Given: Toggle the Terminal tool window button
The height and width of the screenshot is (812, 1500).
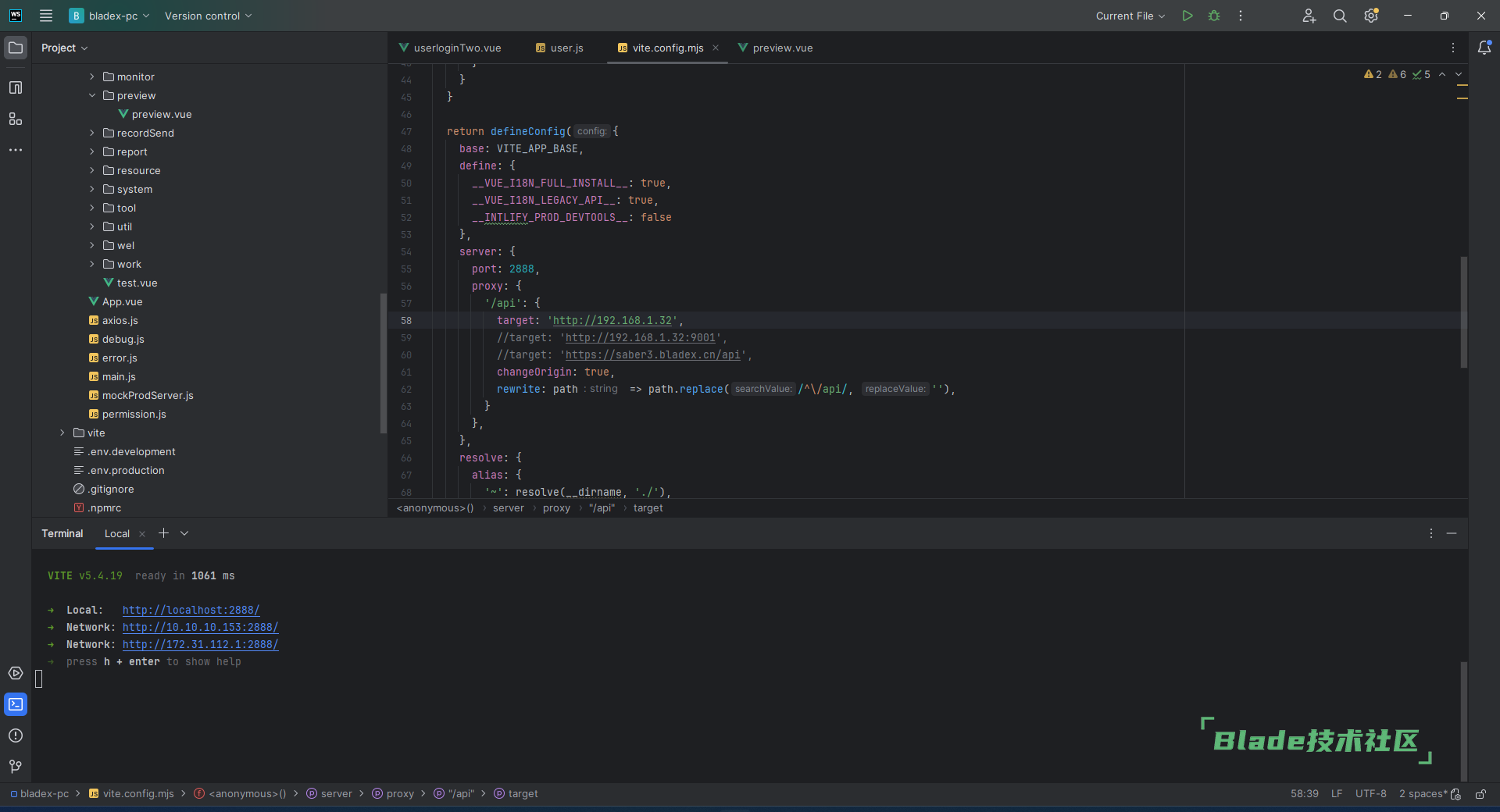Looking at the screenshot, I should [16, 704].
